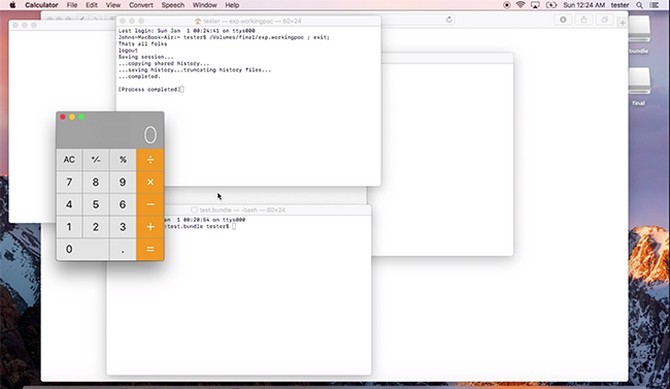Open the Share button in Safari
The height and width of the screenshot is (389, 670).
[x=584, y=20]
